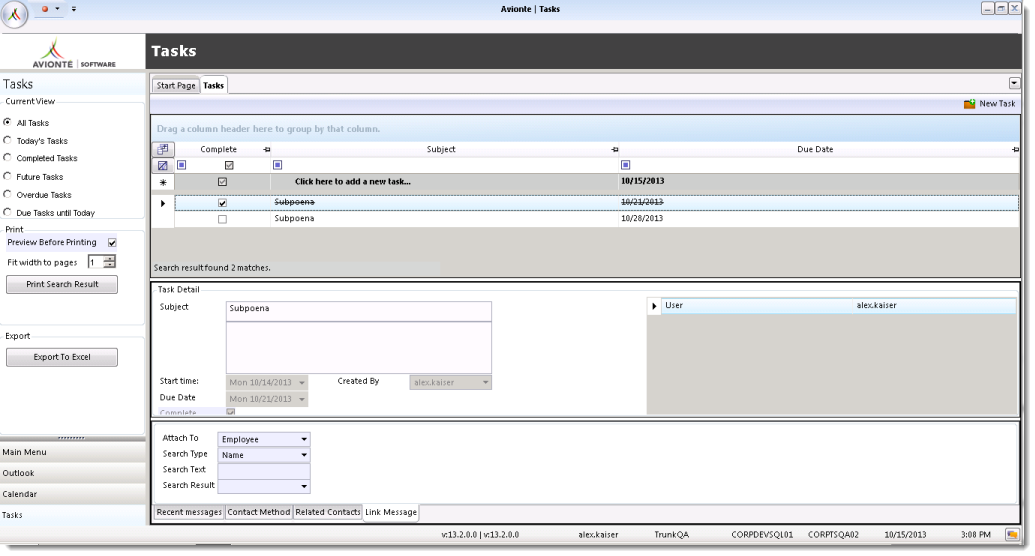Image resolution: width=1035 pixels, height=556 pixels.
Task: Open the dropdown next to red circle
Action: pos(57,9)
